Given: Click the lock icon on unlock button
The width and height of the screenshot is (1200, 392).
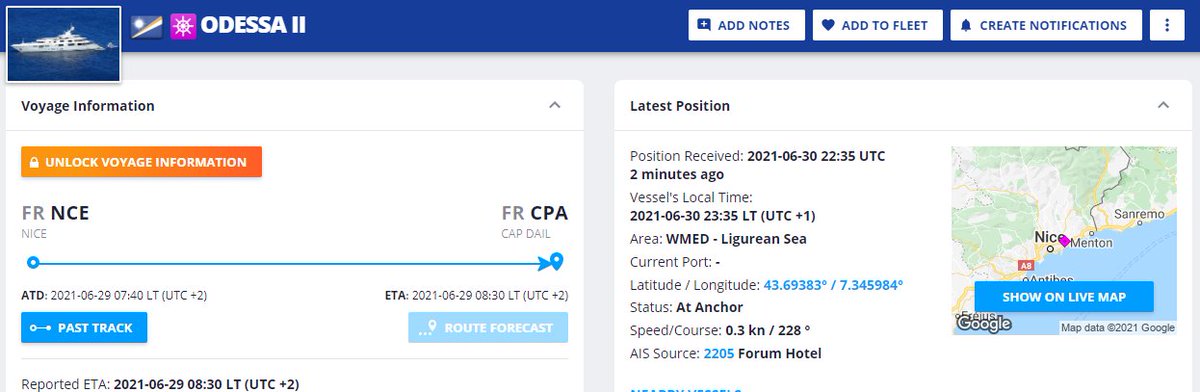Looking at the screenshot, I should pyautogui.click(x=34, y=162).
